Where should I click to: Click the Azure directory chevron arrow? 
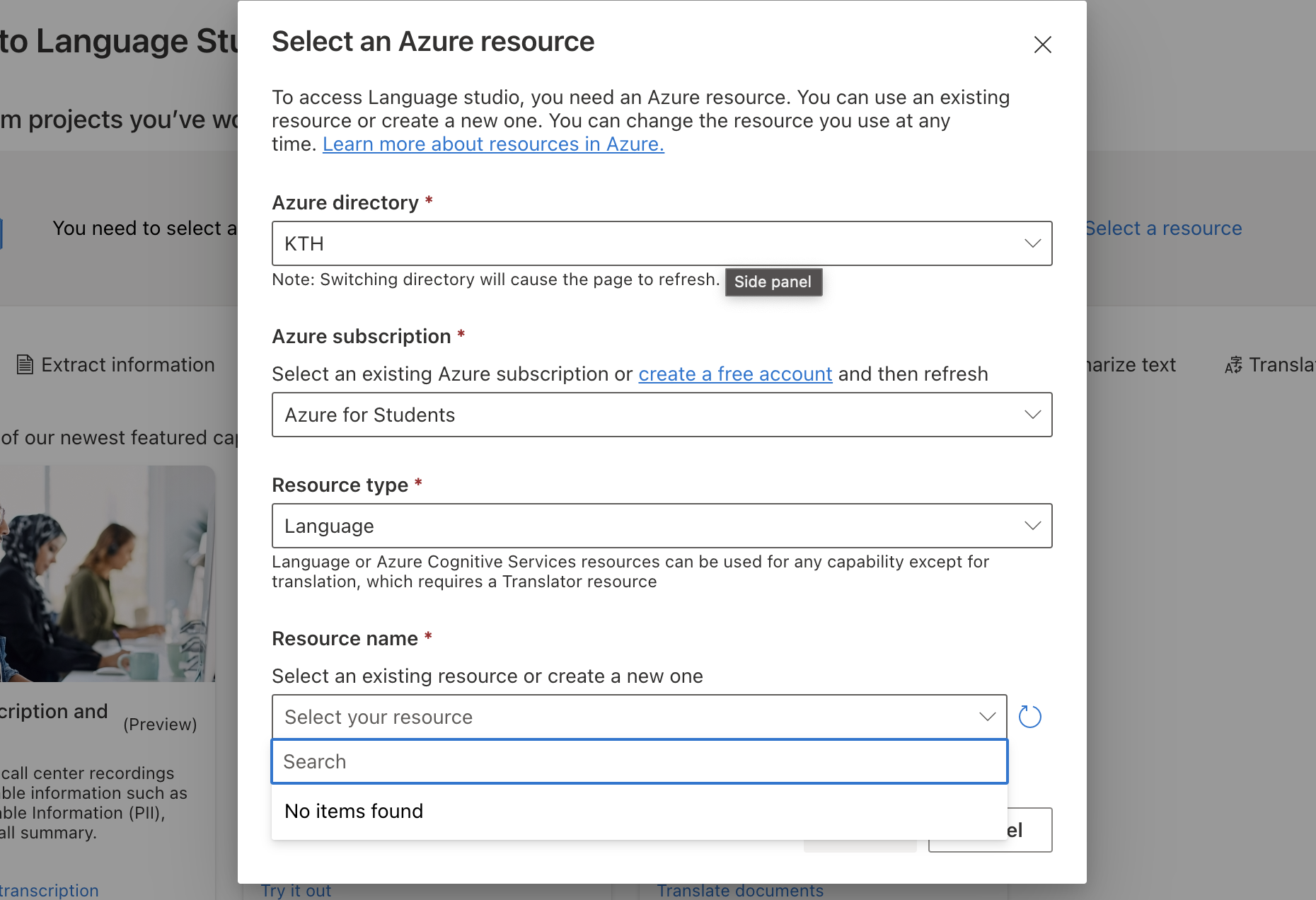coord(1032,243)
